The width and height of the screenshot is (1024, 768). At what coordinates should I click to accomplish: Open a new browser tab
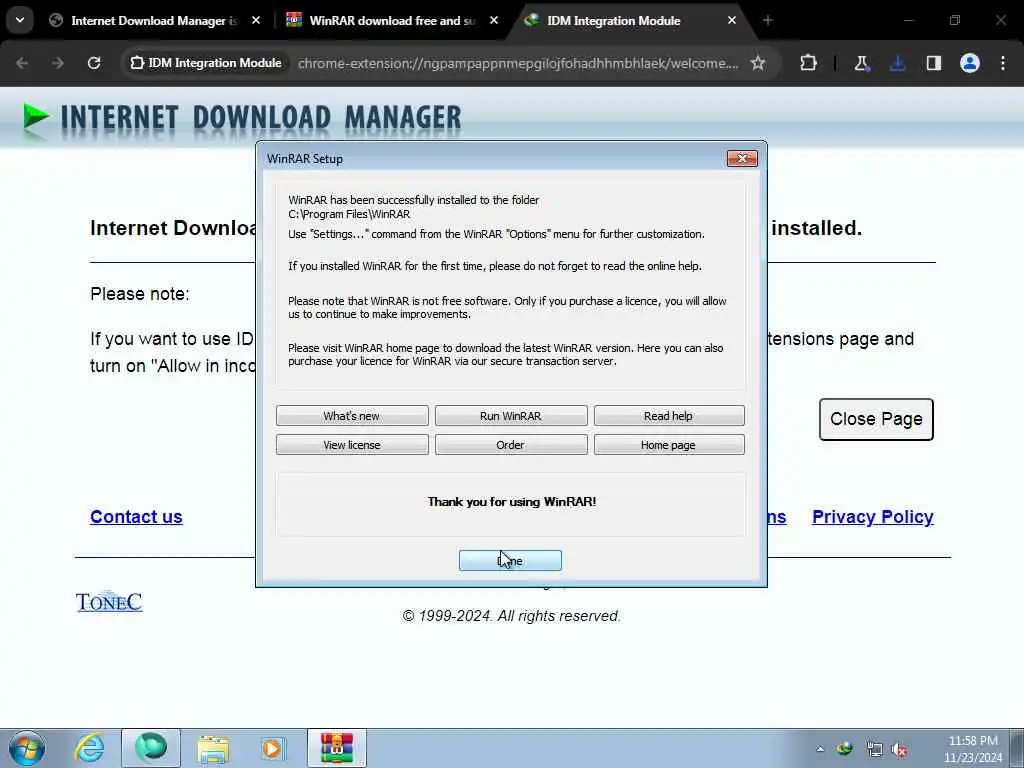tap(767, 21)
